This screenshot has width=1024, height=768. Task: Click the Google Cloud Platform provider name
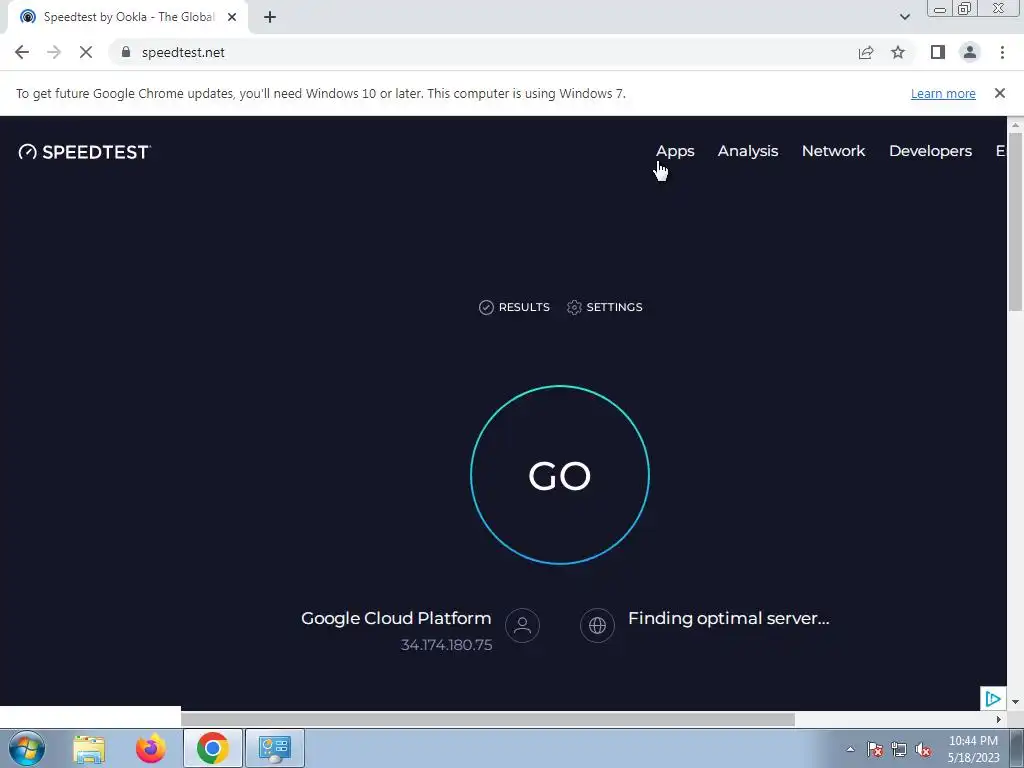396,618
